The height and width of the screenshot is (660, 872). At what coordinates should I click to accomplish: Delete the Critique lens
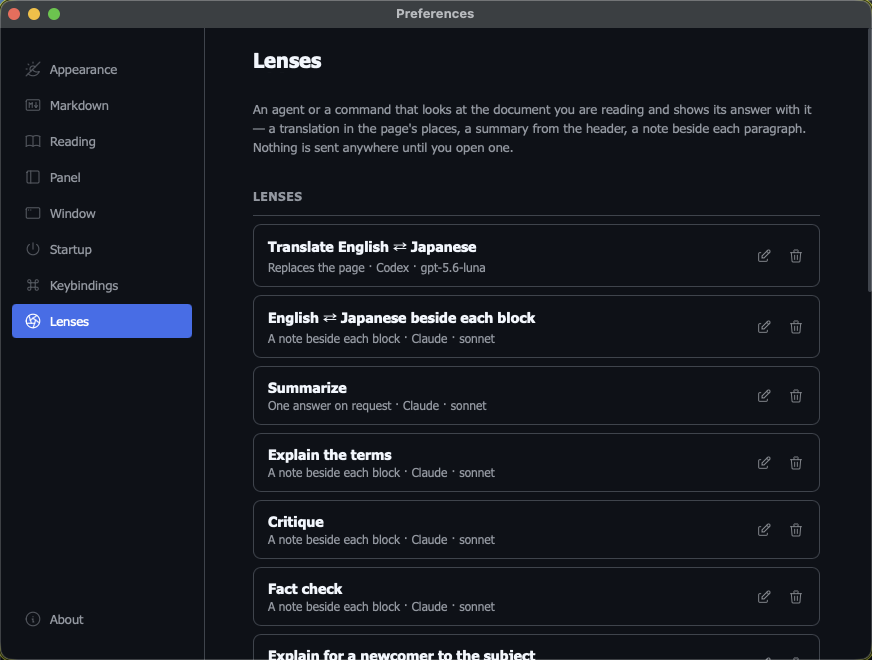[x=796, y=530]
